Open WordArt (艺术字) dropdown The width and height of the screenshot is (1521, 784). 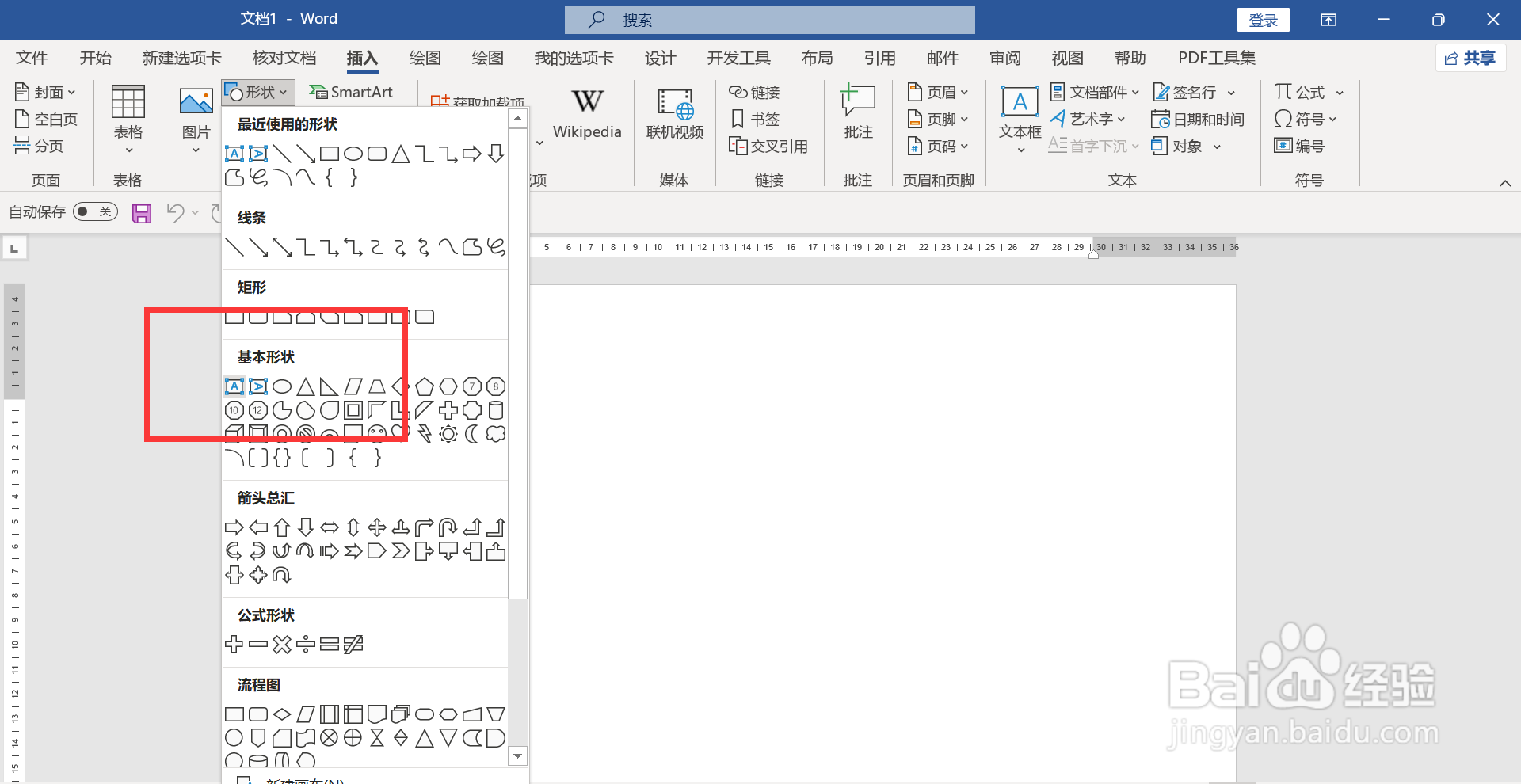coord(1088,120)
